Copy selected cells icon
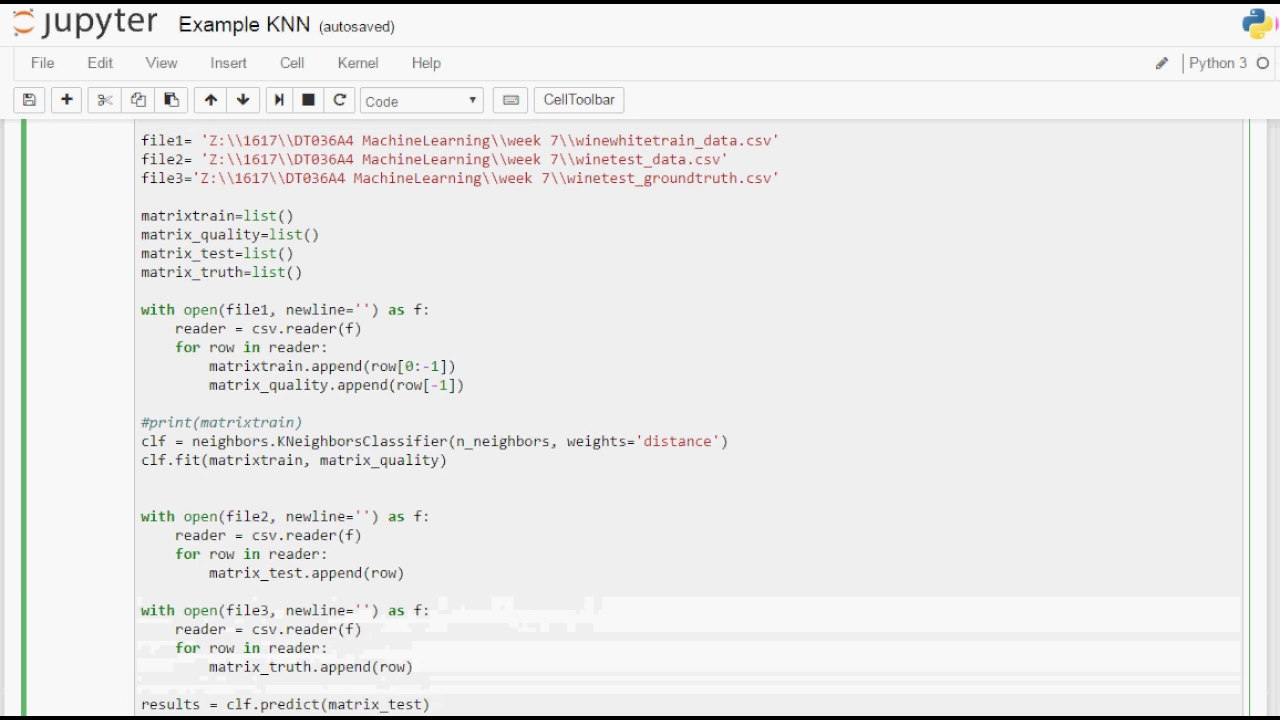The image size is (1280, 720). pos(138,100)
